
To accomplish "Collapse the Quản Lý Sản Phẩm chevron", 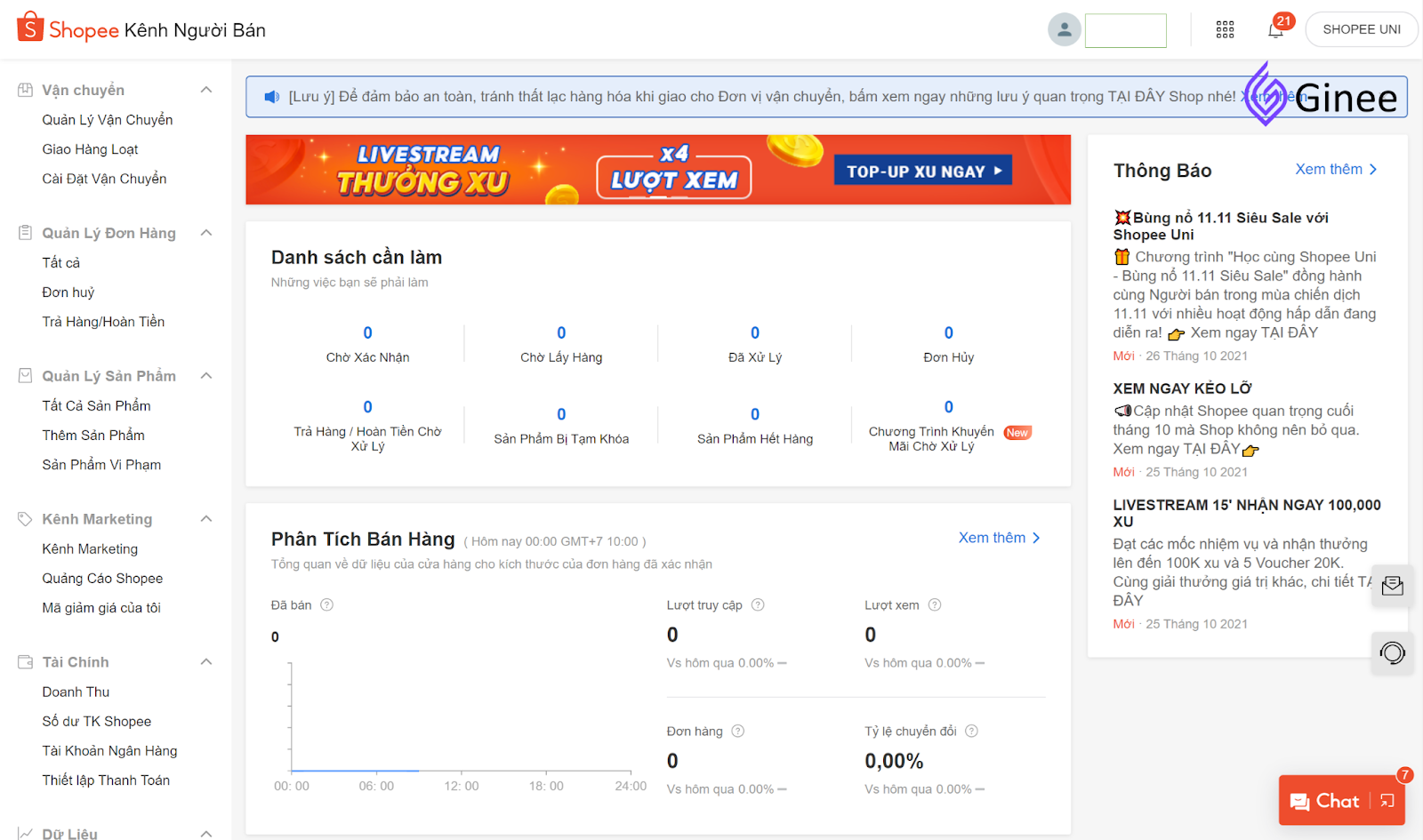I will (x=206, y=376).
